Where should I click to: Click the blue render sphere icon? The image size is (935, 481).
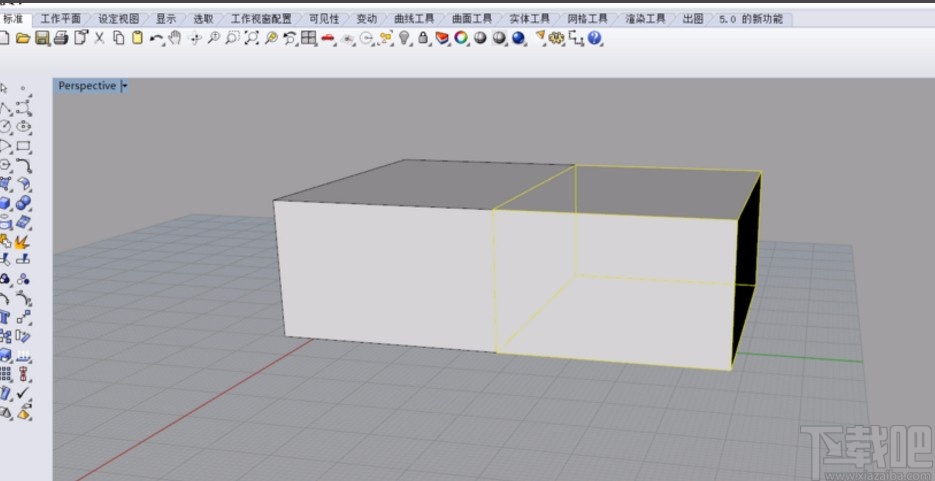click(x=518, y=39)
